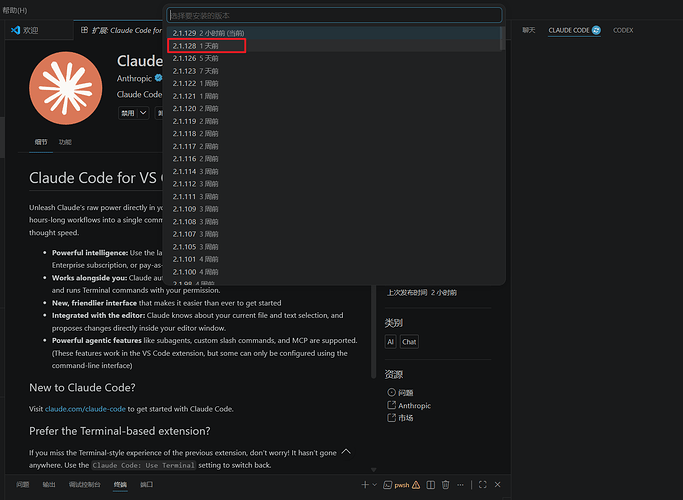Choose version 2.1.117 row

(x=334, y=146)
